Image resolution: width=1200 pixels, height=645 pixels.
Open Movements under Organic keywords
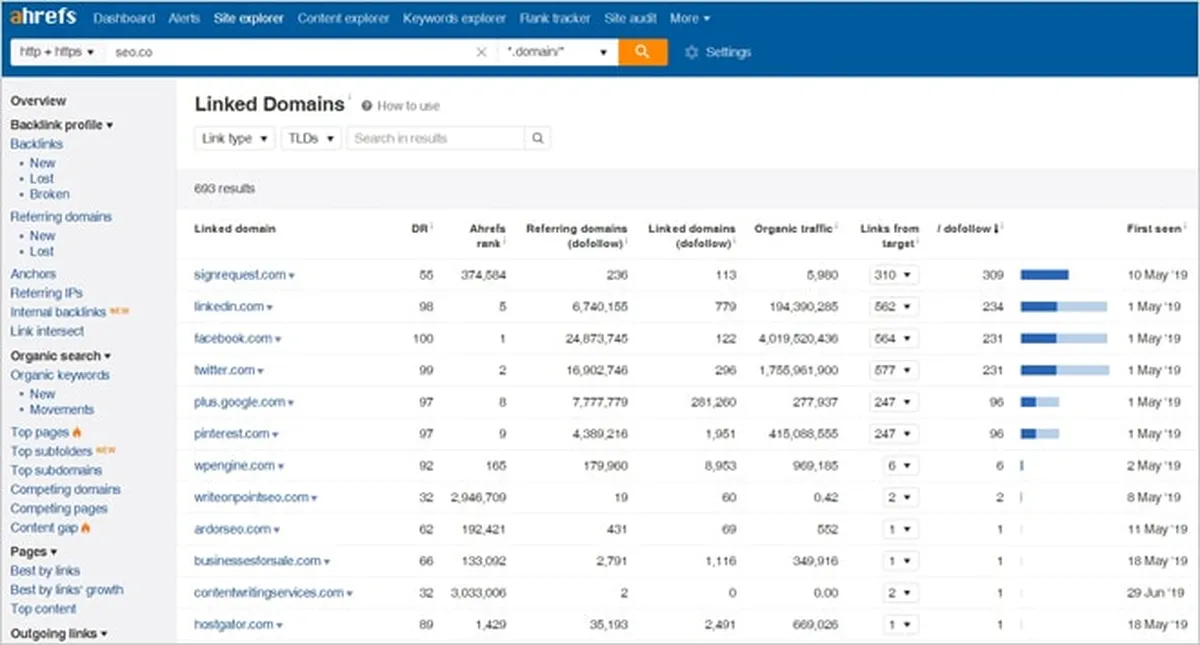(x=62, y=410)
